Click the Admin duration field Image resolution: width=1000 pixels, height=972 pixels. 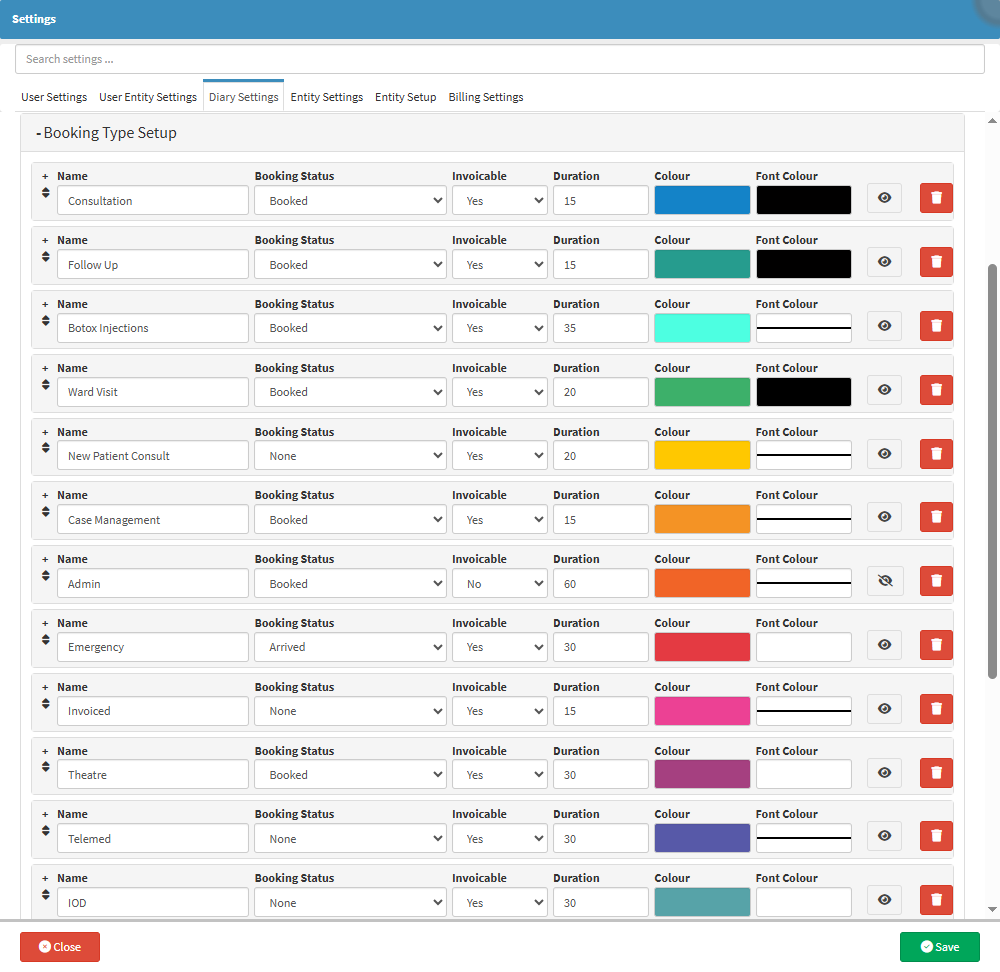[601, 583]
